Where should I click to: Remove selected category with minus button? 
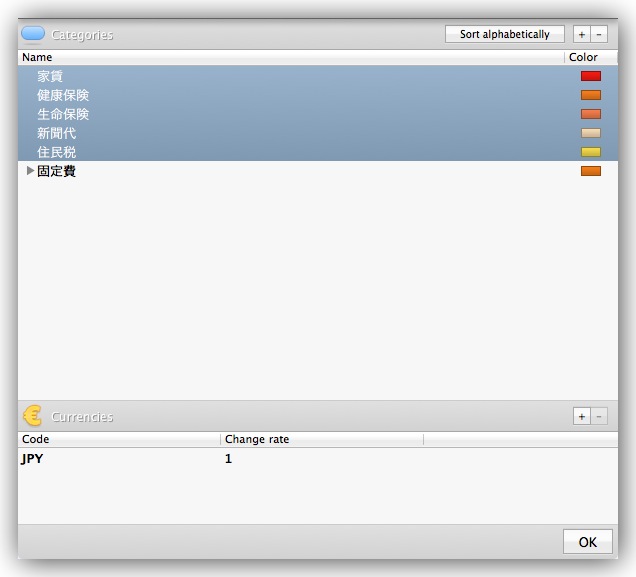(x=598, y=34)
